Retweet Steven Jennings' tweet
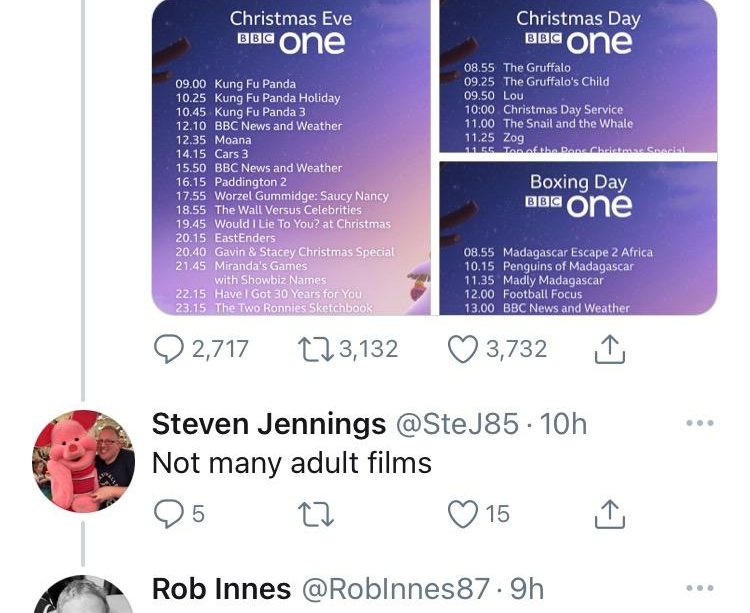The image size is (750, 613). 315,514
